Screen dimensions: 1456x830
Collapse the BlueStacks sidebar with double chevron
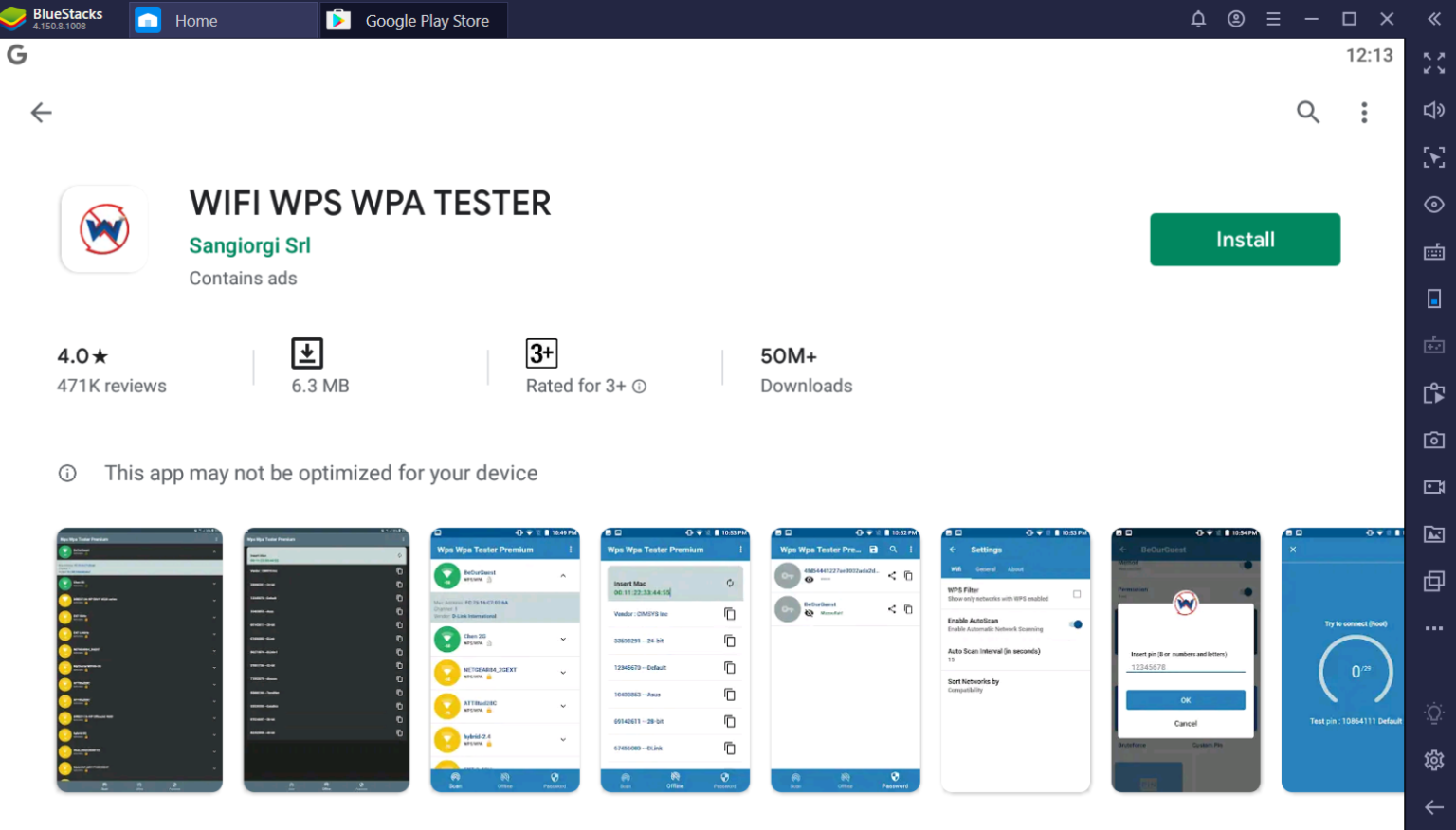tap(1434, 19)
